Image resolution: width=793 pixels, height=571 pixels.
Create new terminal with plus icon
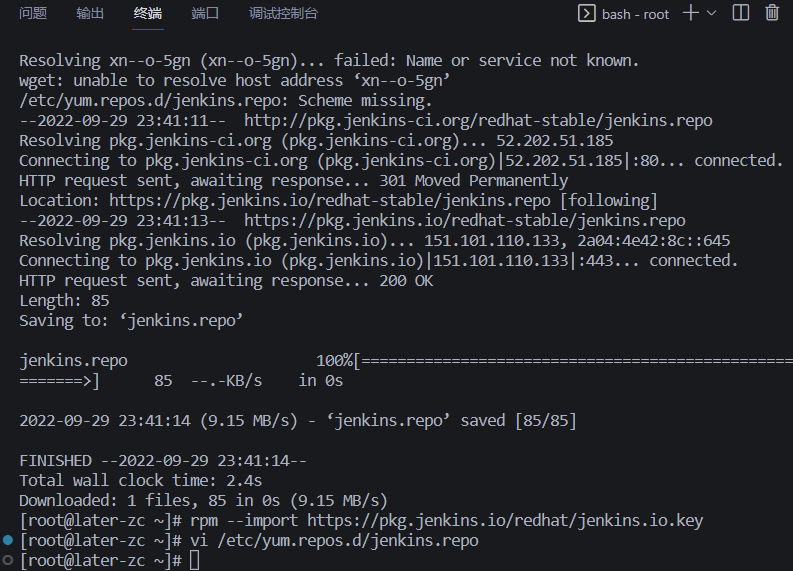pos(690,13)
